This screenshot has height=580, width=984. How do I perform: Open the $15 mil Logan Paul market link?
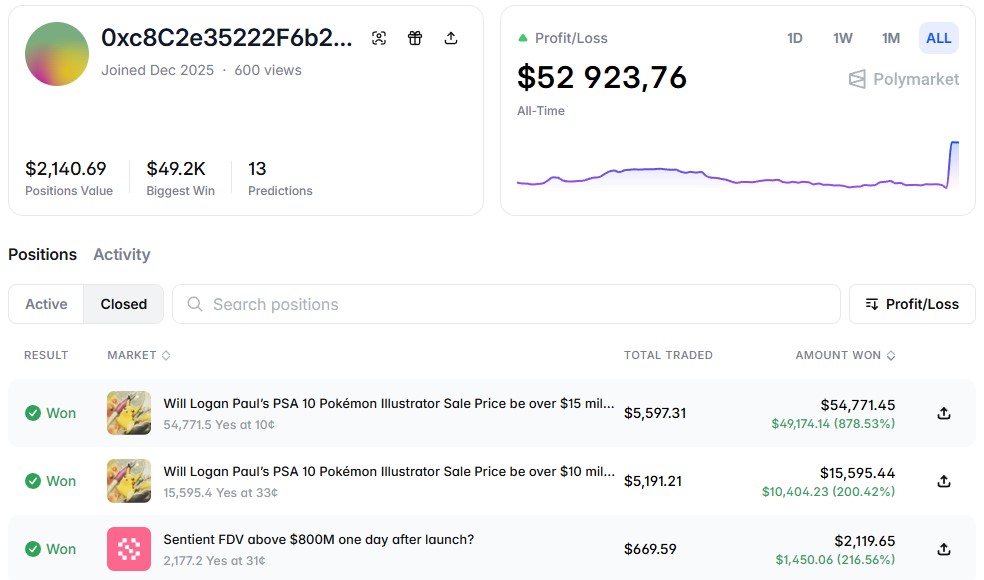tap(388, 404)
